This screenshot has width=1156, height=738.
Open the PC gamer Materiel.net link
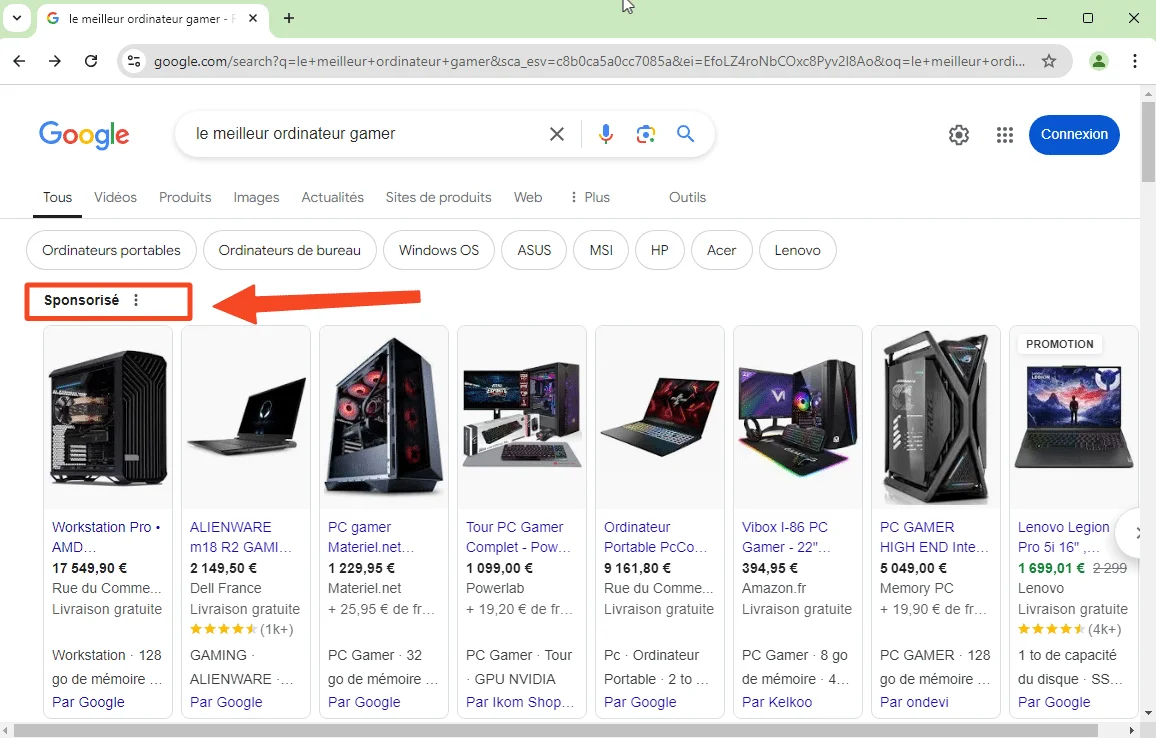(371, 537)
